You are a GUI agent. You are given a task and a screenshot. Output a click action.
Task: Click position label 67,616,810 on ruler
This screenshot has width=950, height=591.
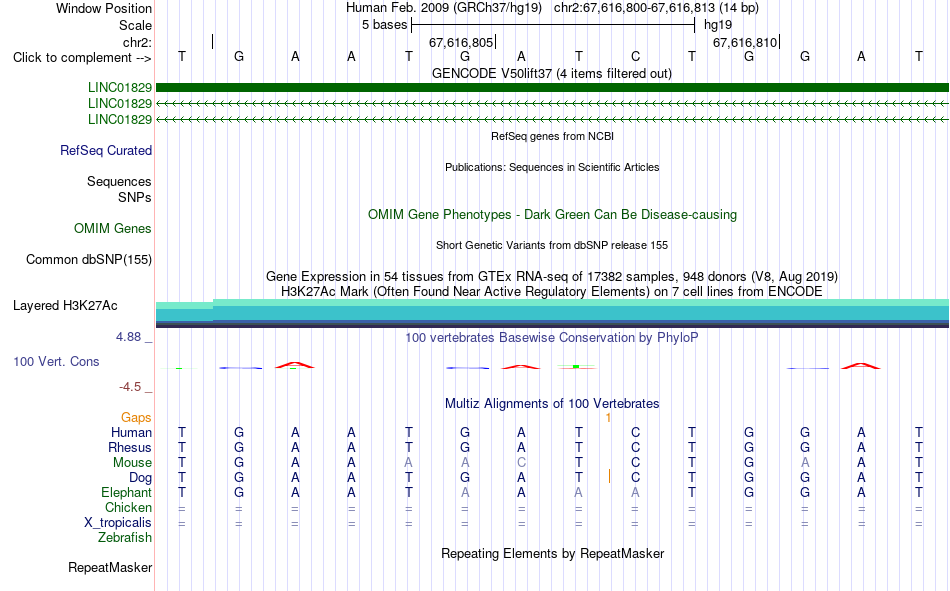[x=745, y=42]
